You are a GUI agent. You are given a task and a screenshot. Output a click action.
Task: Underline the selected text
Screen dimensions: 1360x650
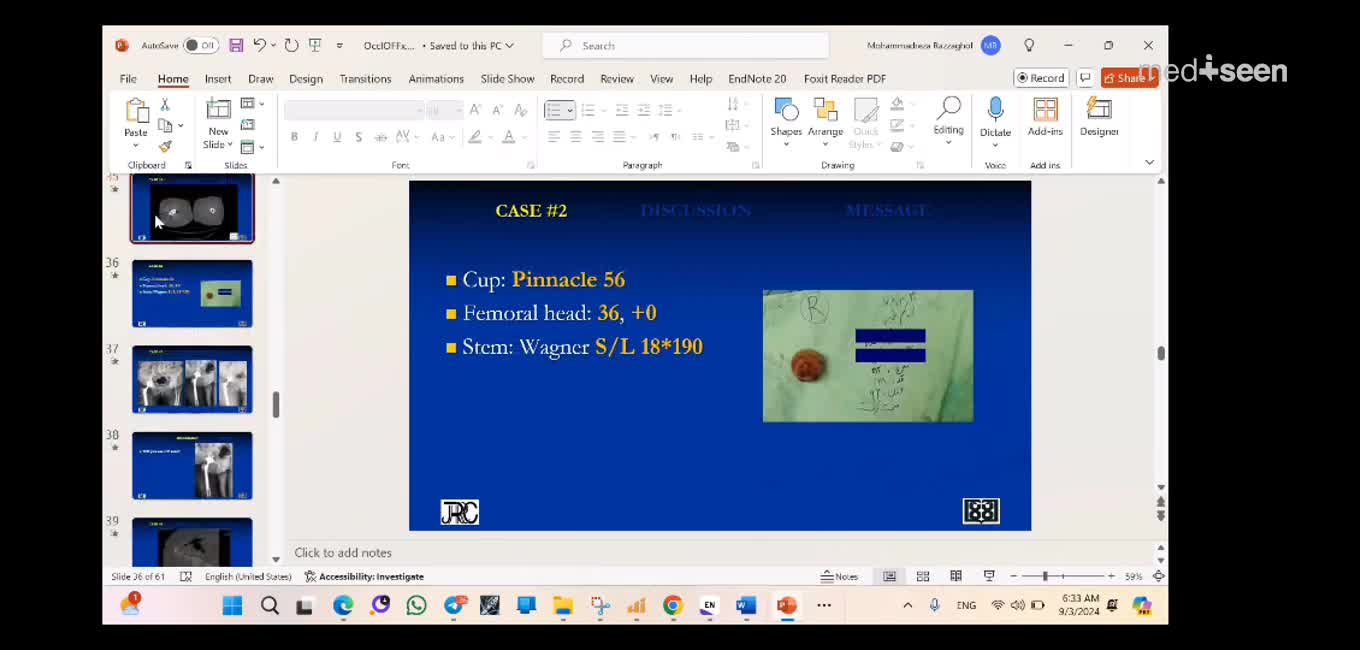(337, 137)
